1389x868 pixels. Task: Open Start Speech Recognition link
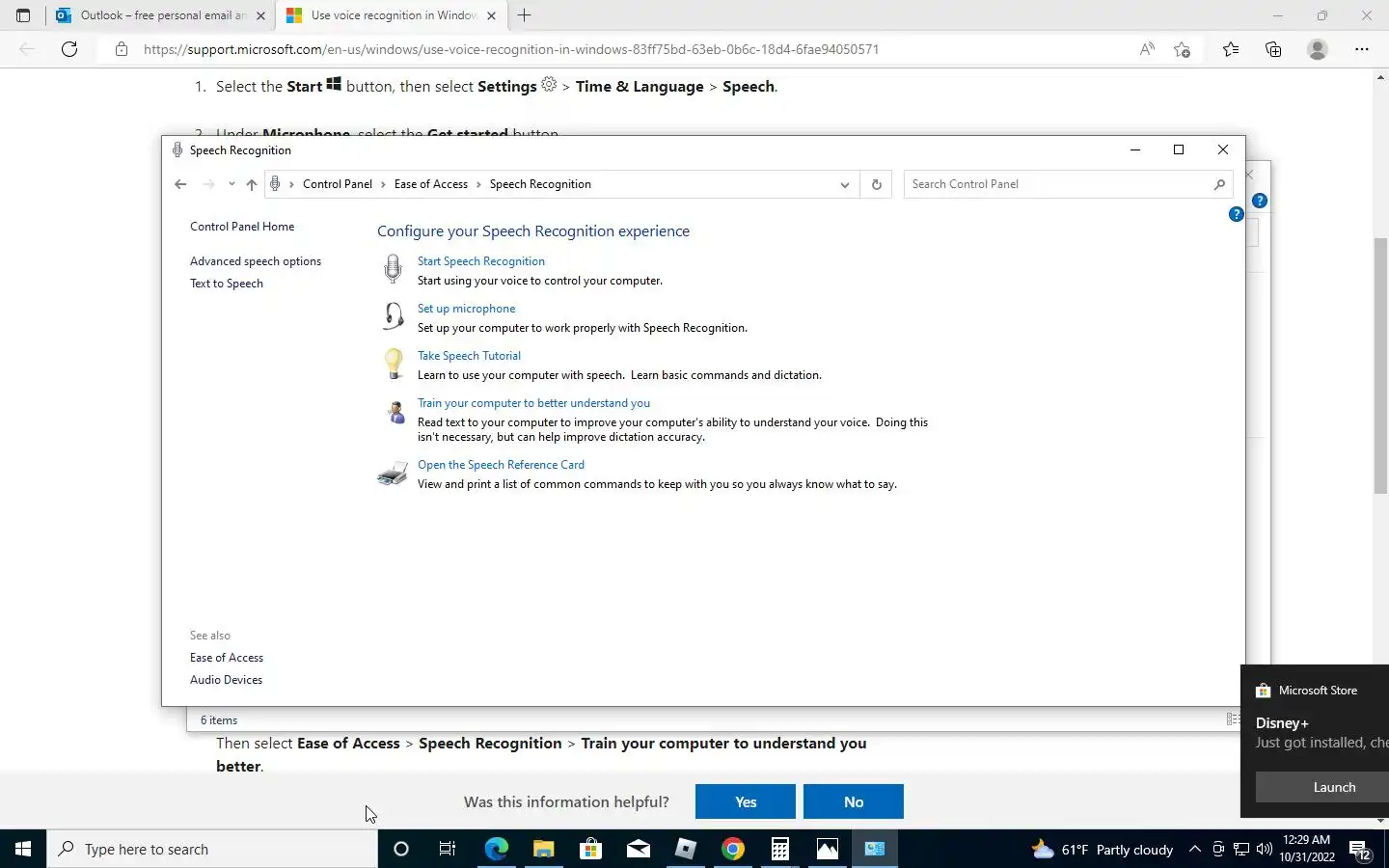coord(481,261)
